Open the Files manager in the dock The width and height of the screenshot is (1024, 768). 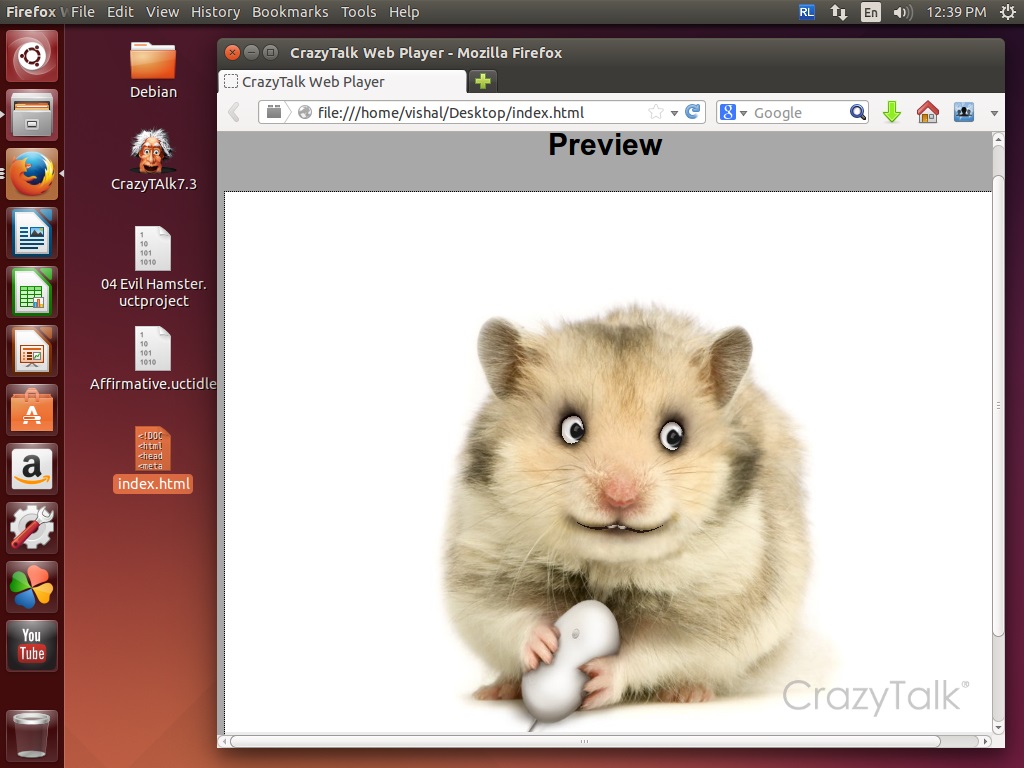(x=32, y=115)
